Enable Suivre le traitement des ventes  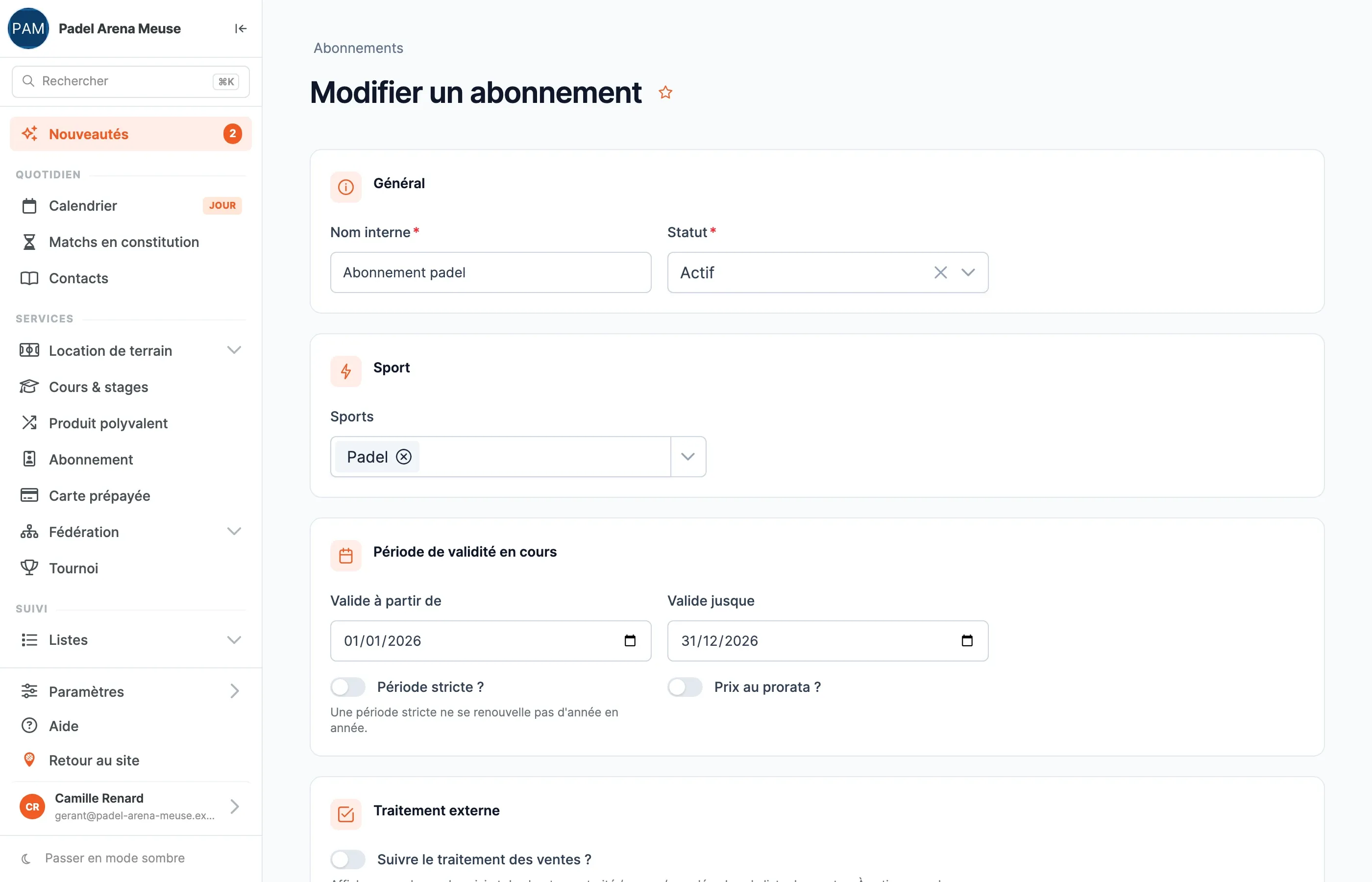coord(347,859)
